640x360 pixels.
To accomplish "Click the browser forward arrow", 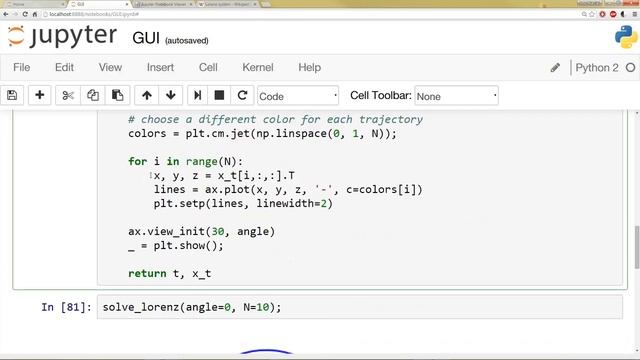I will click(16, 14).
